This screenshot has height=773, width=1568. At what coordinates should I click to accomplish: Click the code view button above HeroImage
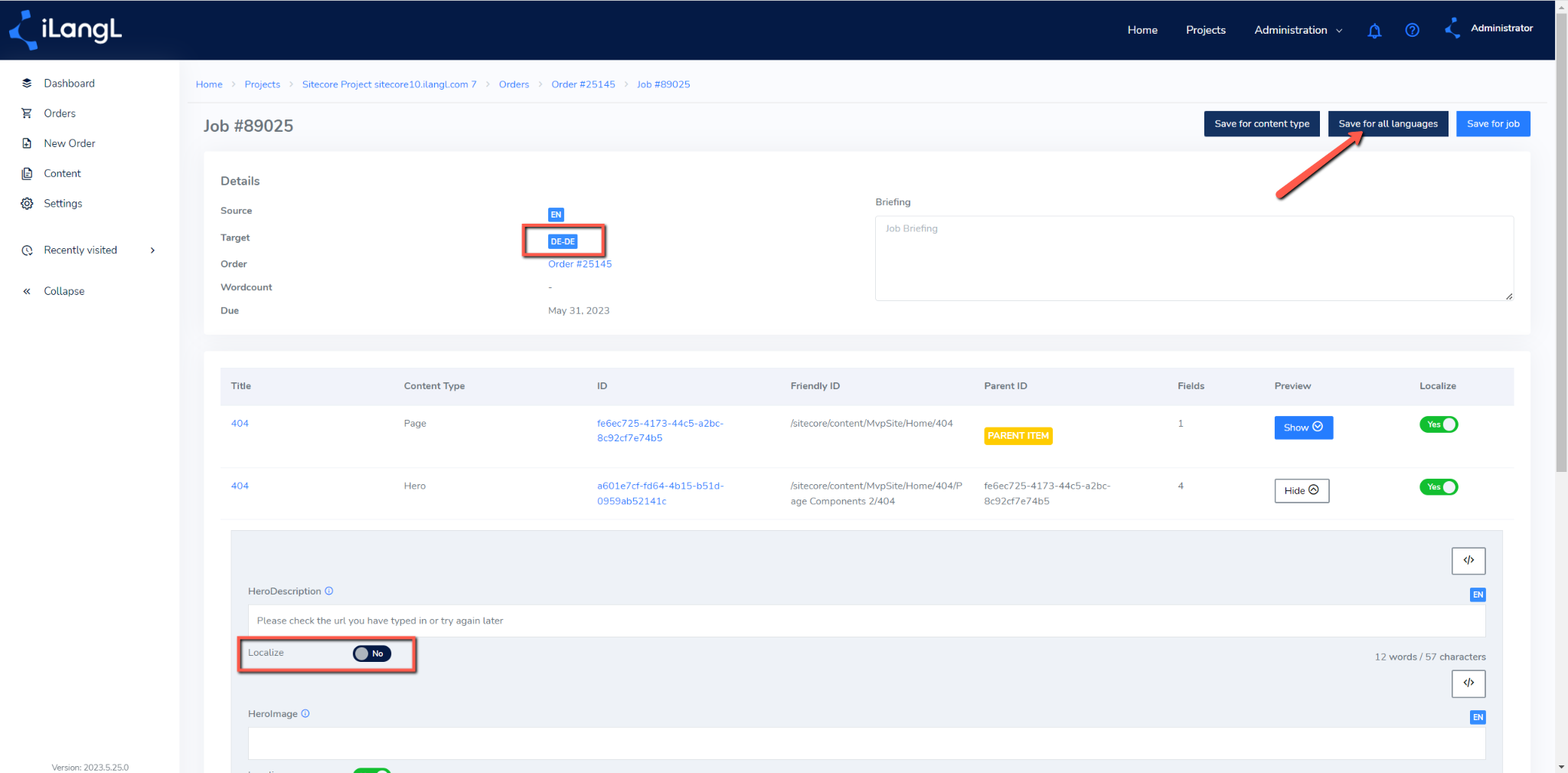coord(1468,683)
